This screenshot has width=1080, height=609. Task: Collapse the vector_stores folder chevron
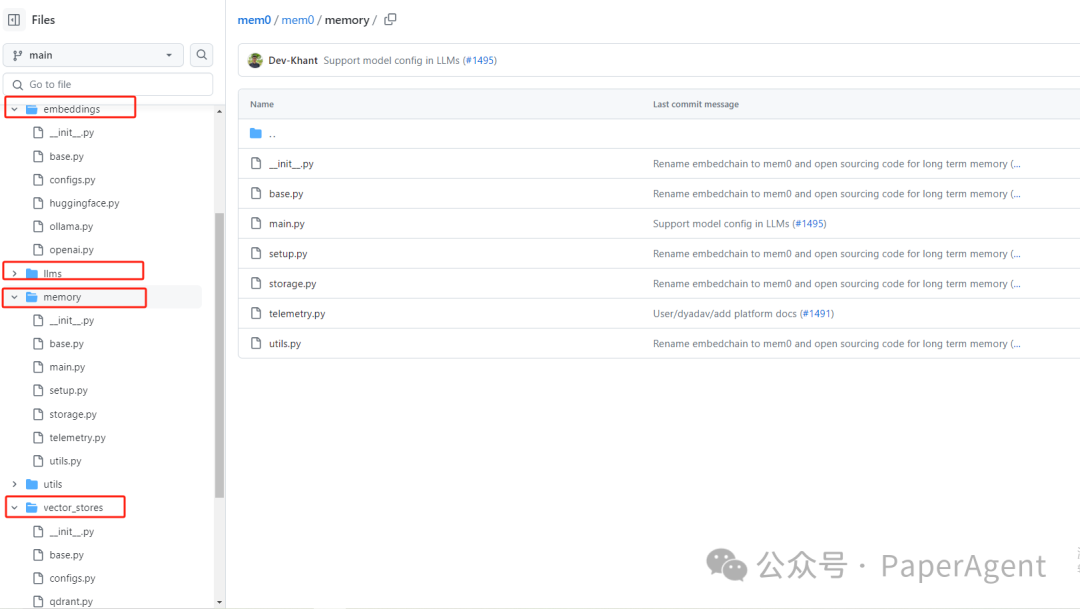click(14, 508)
